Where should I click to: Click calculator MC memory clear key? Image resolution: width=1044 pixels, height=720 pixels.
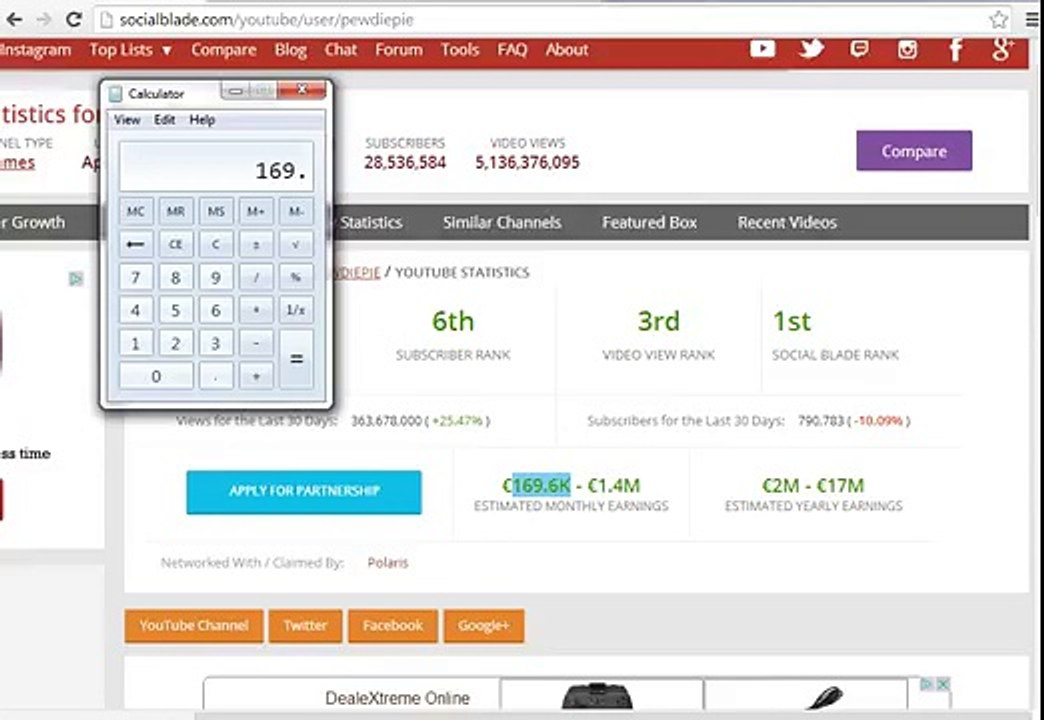point(136,211)
